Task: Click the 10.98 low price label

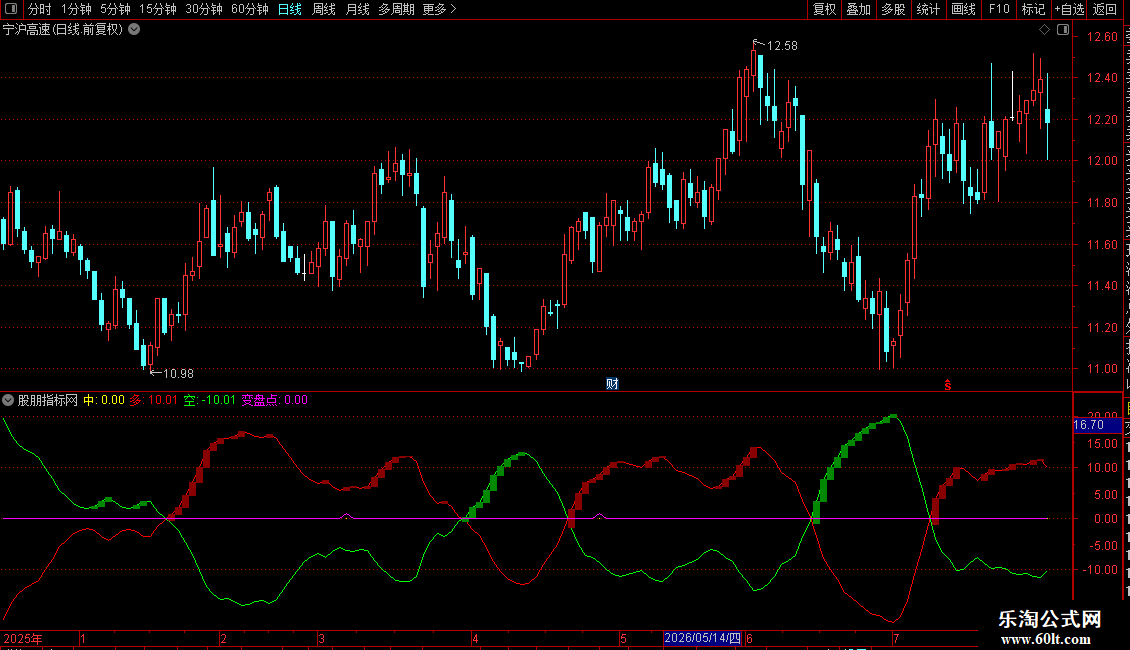Action: coord(178,374)
